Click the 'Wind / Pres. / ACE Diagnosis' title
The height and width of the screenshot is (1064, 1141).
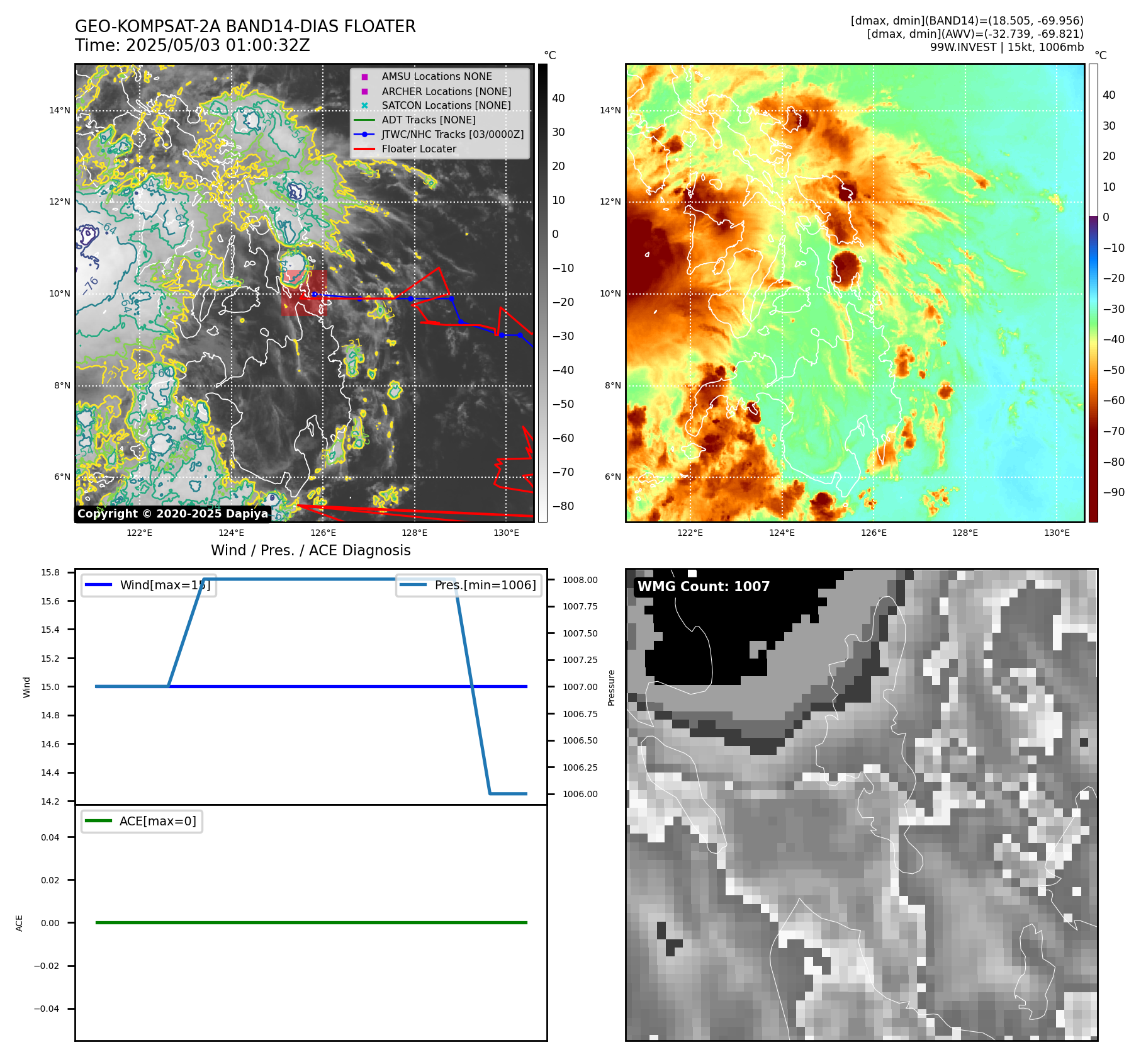(x=311, y=550)
